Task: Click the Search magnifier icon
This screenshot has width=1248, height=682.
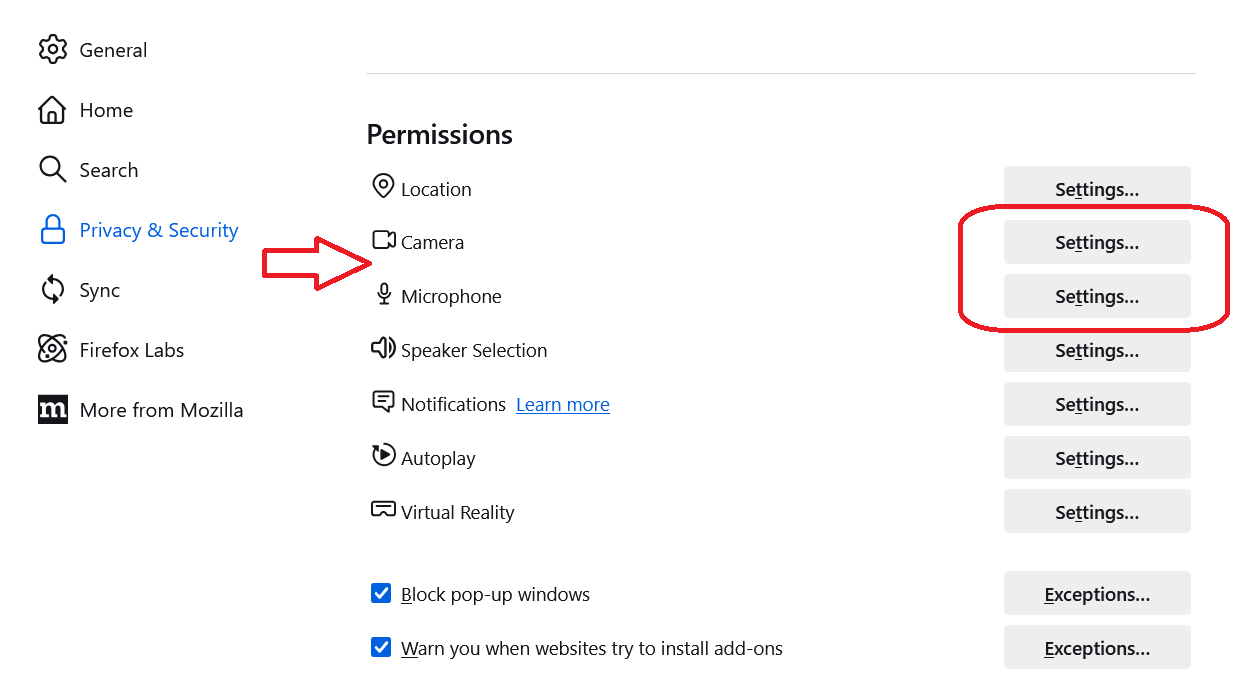Action: coord(52,169)
